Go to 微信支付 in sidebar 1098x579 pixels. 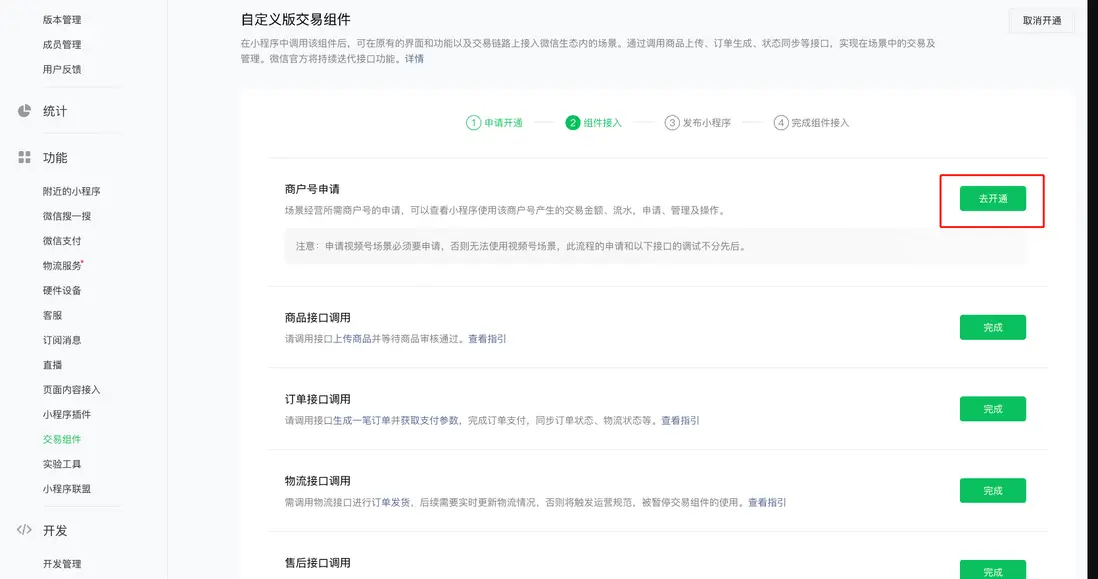(62, 240)
